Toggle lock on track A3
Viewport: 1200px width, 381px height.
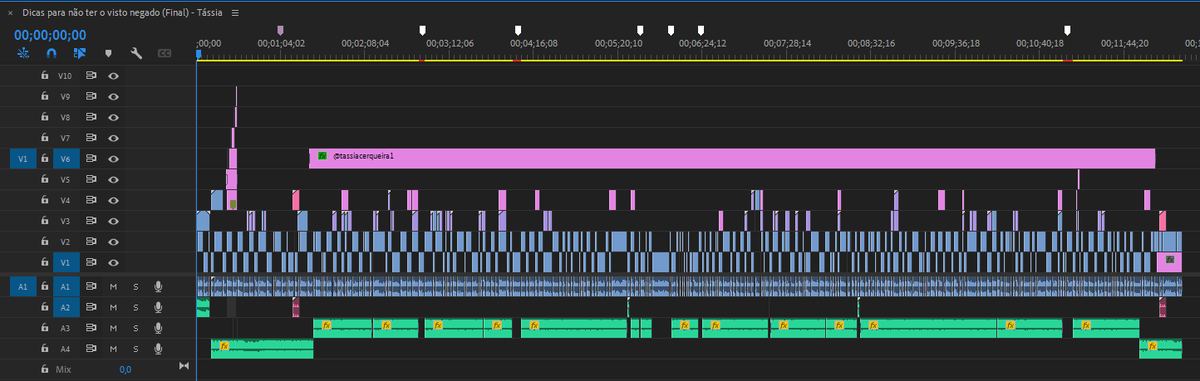(44, 327)
